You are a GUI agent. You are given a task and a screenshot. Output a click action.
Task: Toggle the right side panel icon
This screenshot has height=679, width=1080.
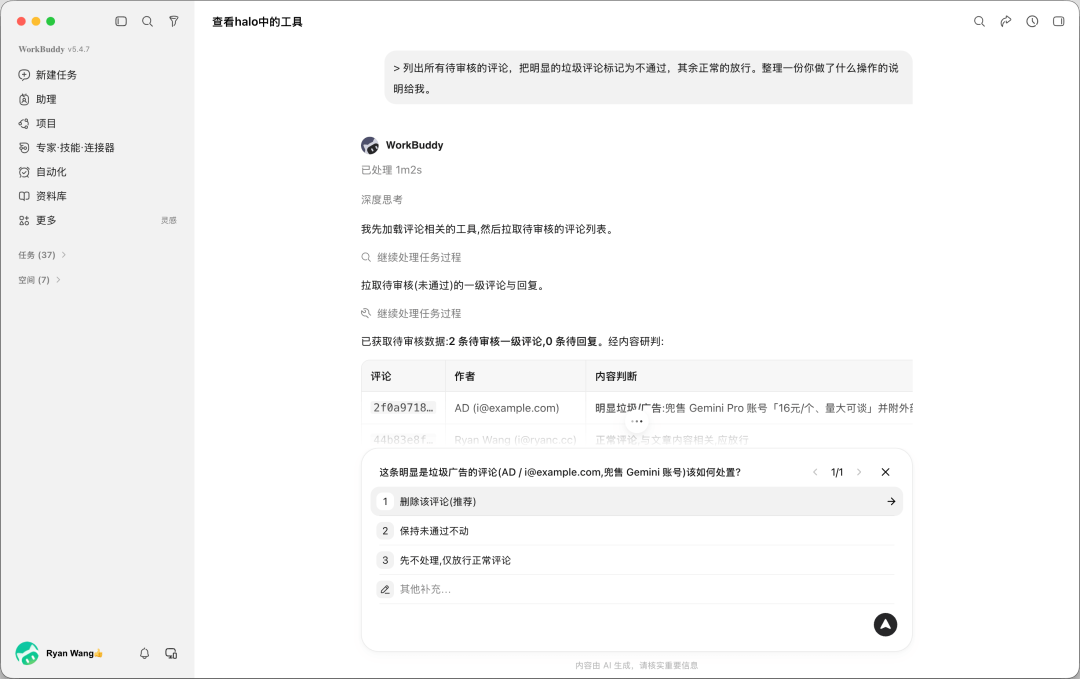1059,21
